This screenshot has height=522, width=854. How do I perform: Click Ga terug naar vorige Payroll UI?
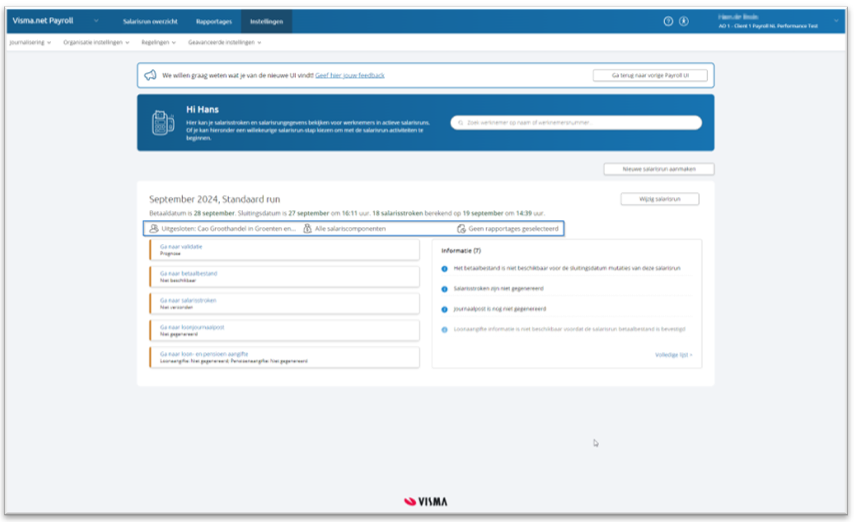[x=650, y=75]
